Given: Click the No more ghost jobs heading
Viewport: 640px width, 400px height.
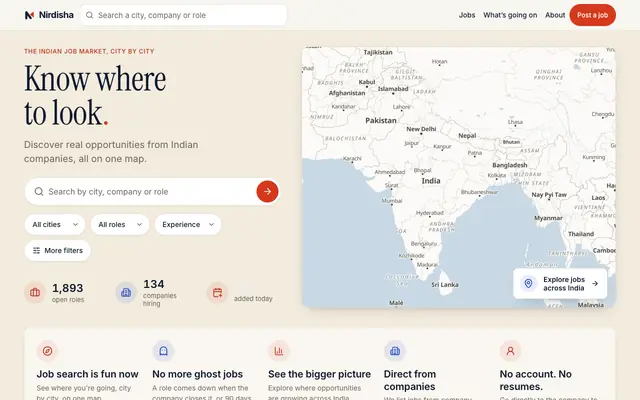Looking at the screenshot, I should tap(198, 374).
